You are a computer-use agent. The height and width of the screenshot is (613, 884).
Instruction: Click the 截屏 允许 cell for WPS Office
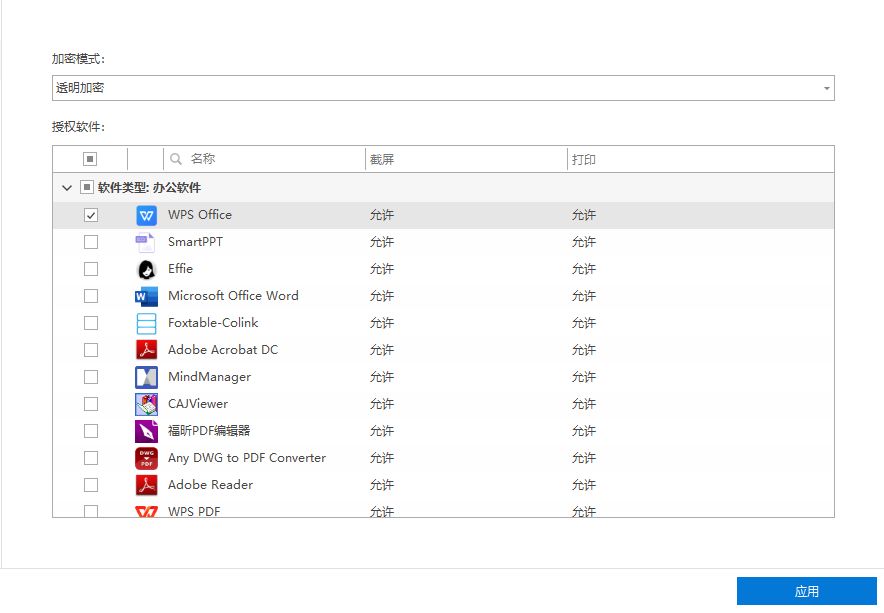382,215
